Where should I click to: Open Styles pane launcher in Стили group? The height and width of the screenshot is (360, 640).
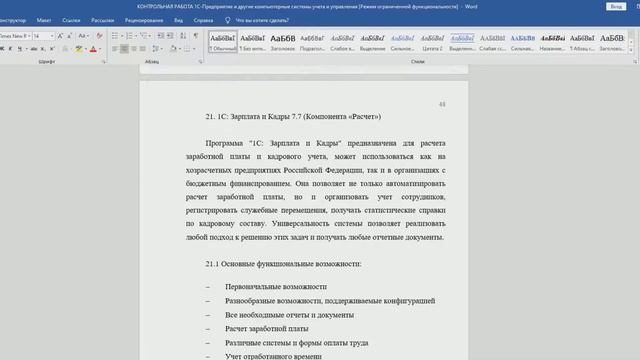click(x=635, y=62)
